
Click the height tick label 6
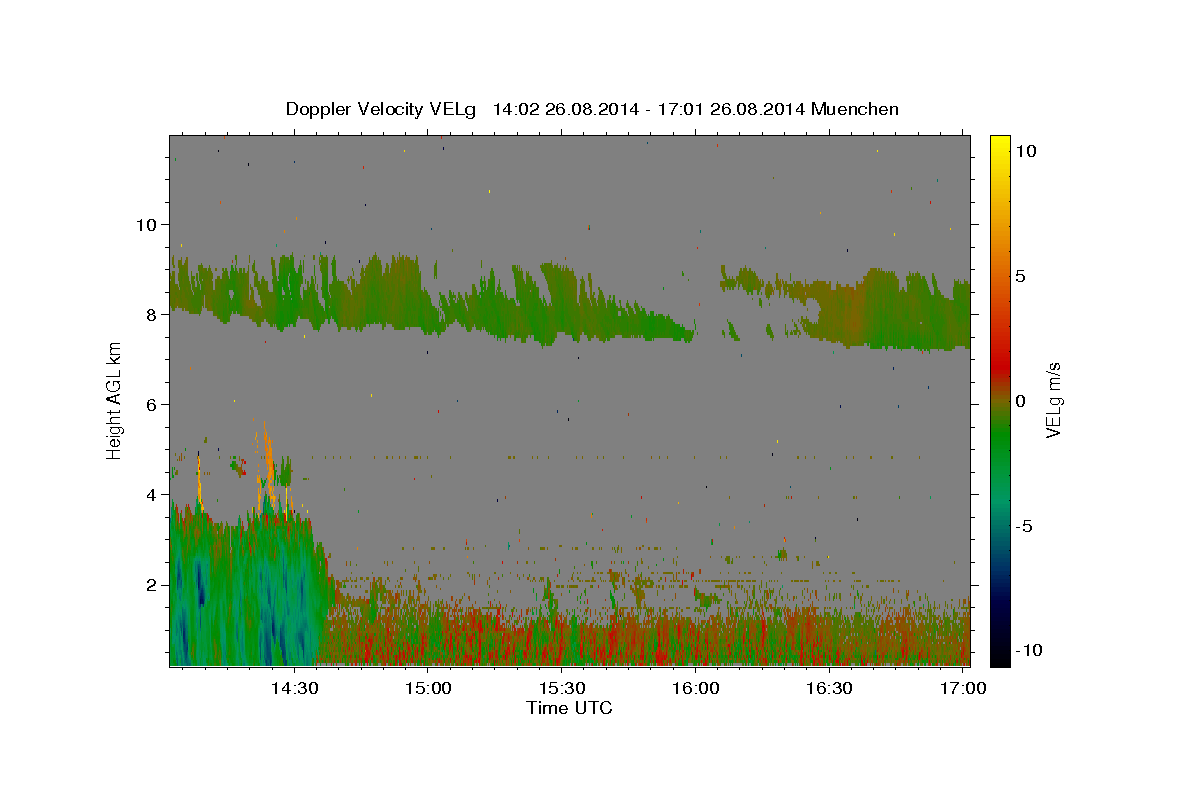[153, 404]
